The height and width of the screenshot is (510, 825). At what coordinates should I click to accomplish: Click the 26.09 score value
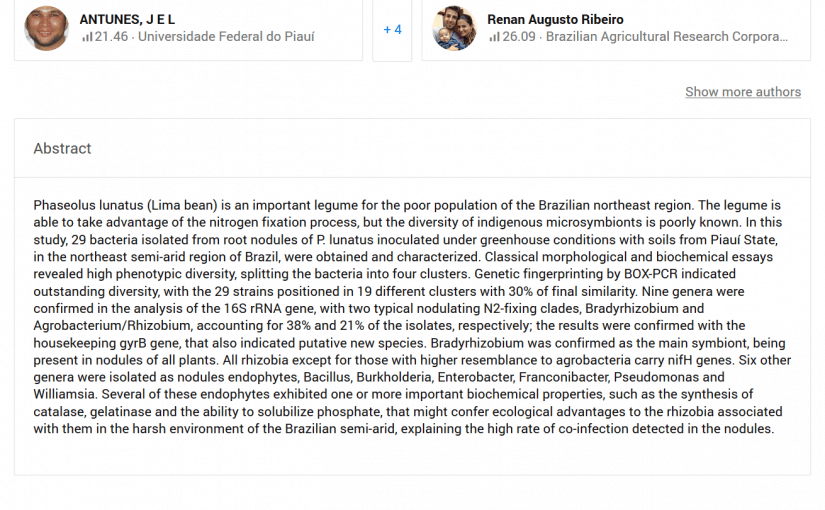[520, 37]
